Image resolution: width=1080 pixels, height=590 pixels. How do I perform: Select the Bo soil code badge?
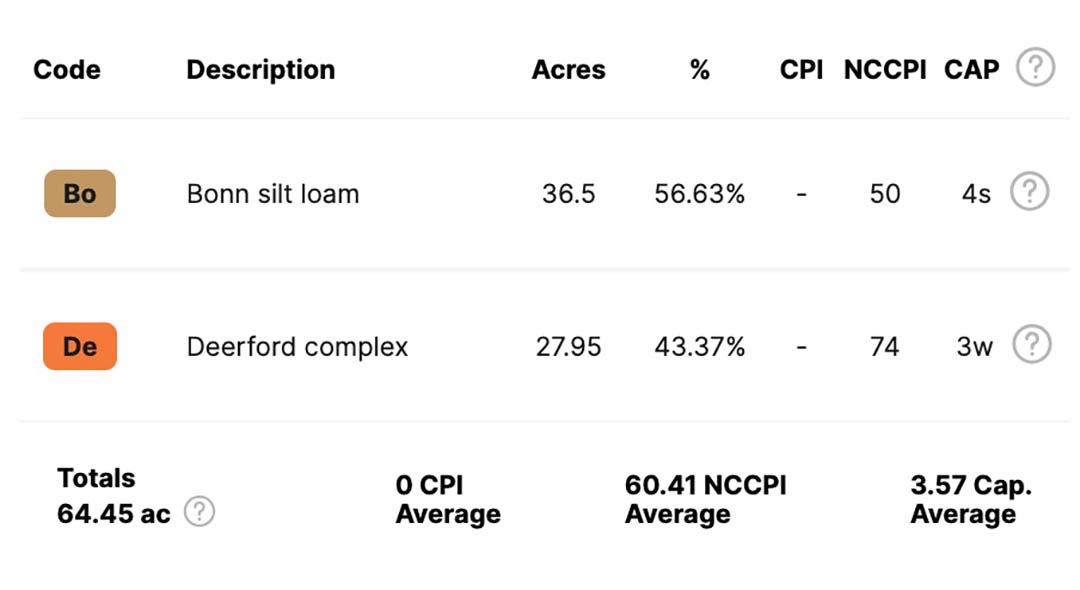point(80,193)
